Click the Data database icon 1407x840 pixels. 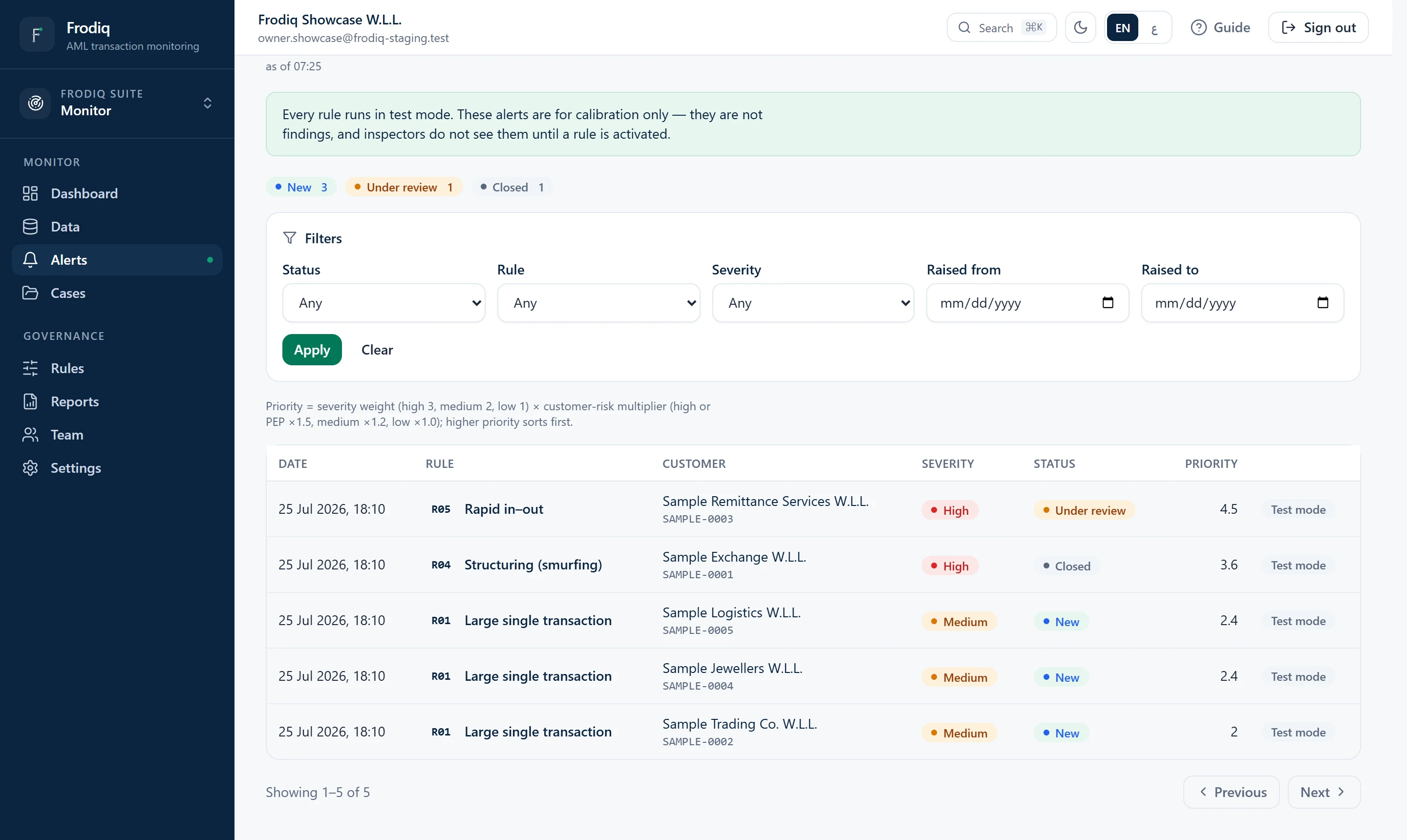coord(30,227)
